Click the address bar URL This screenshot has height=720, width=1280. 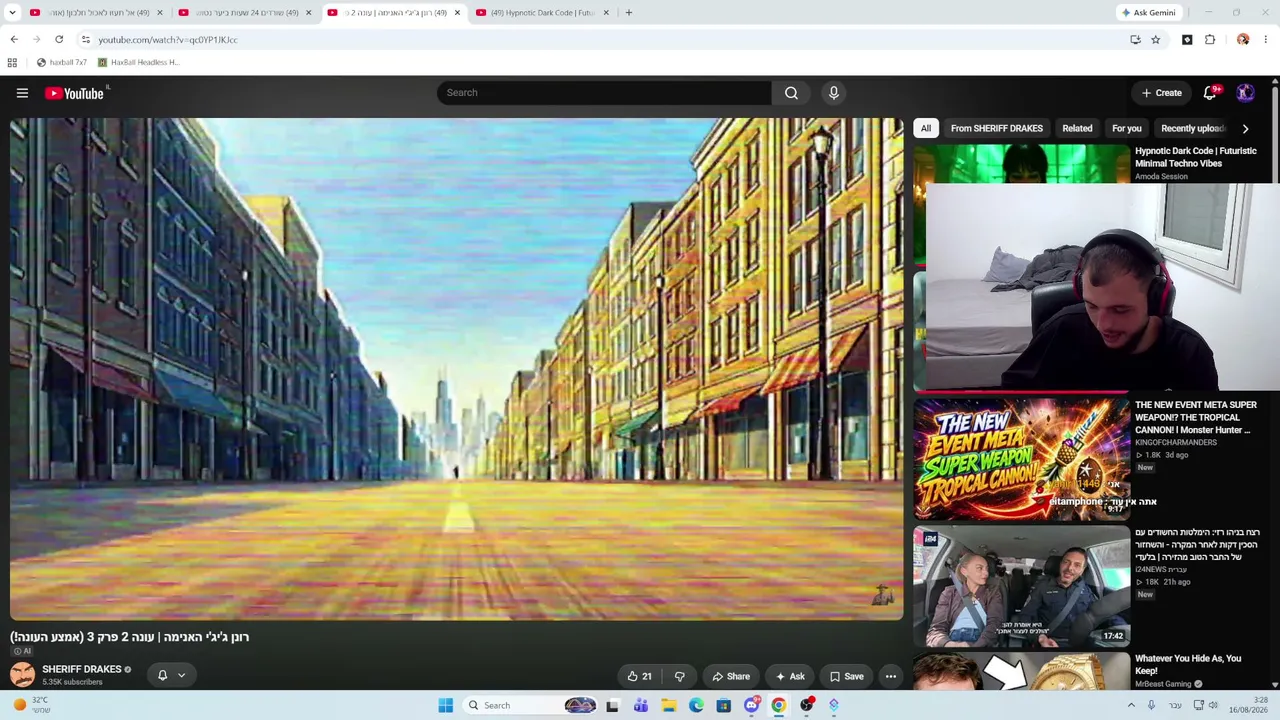pos(168,40)
